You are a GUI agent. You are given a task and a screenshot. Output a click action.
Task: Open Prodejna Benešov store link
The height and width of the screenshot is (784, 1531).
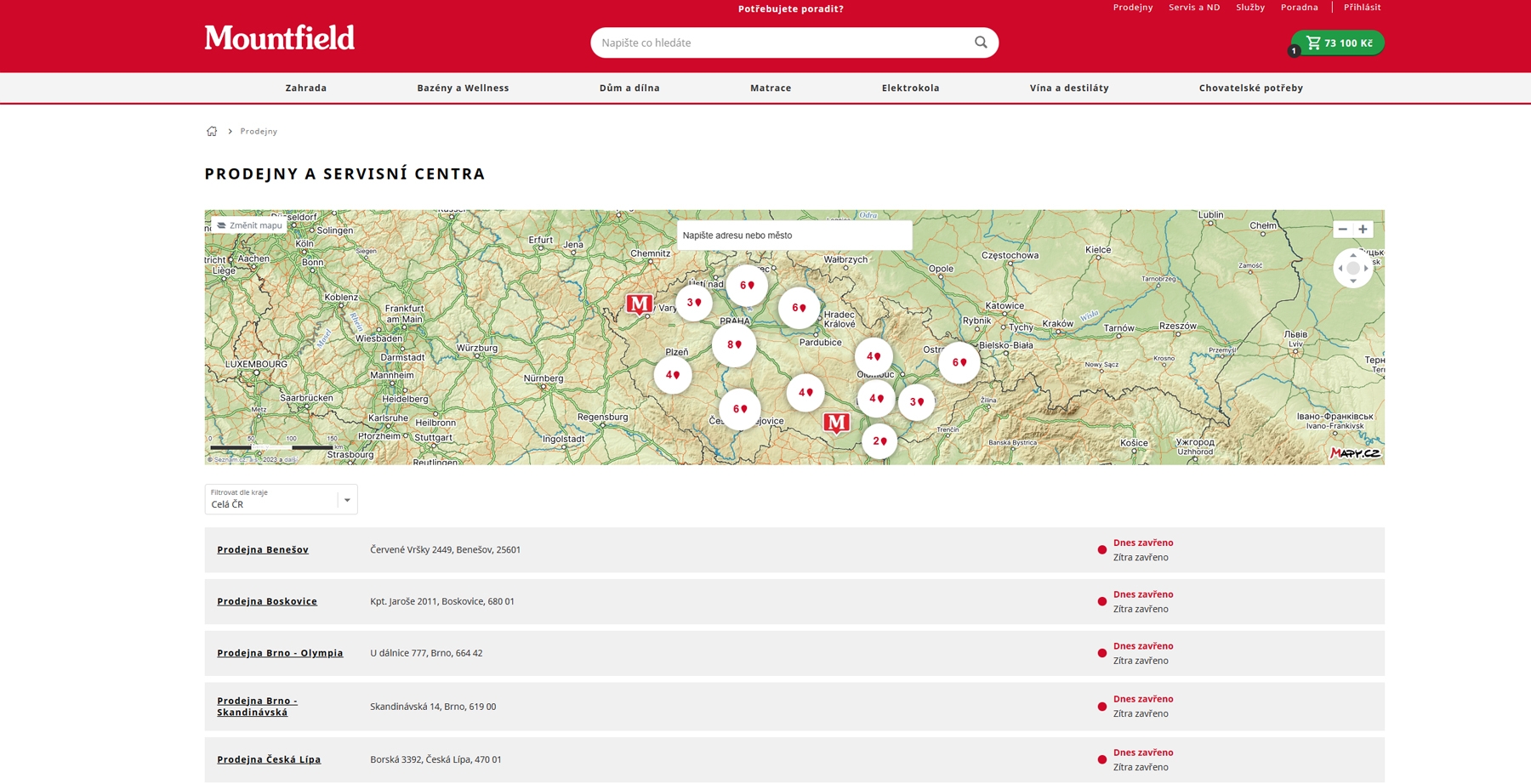(263, 549)
